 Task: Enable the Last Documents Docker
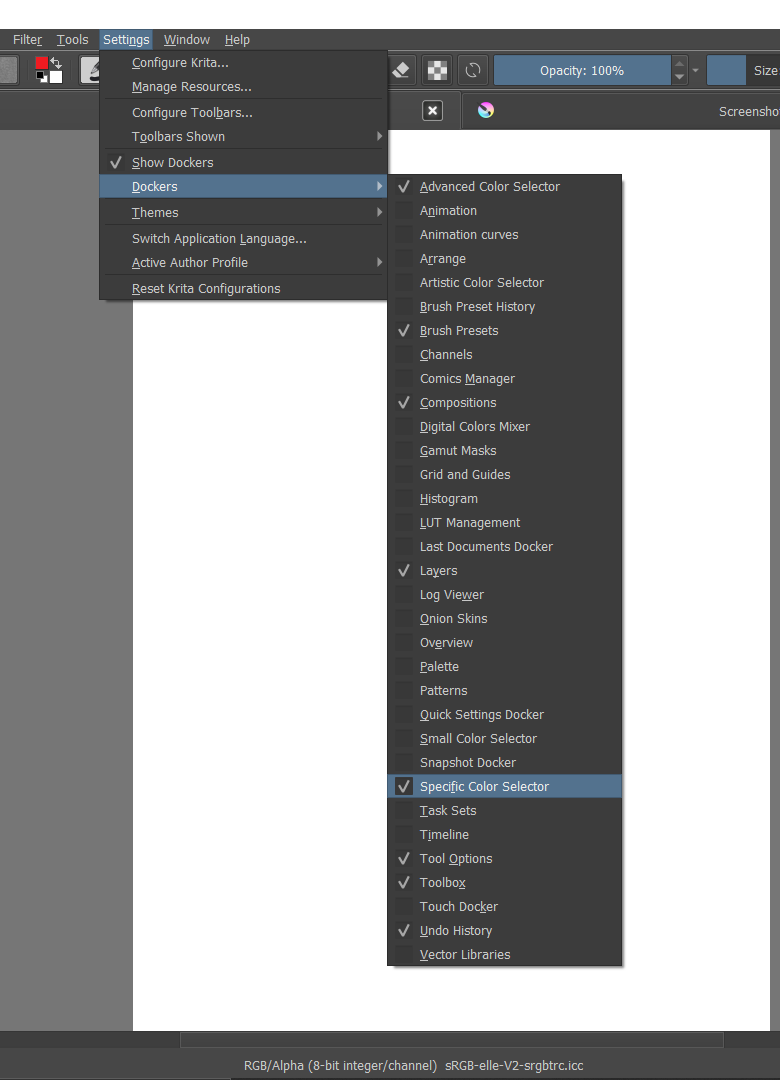504,547
